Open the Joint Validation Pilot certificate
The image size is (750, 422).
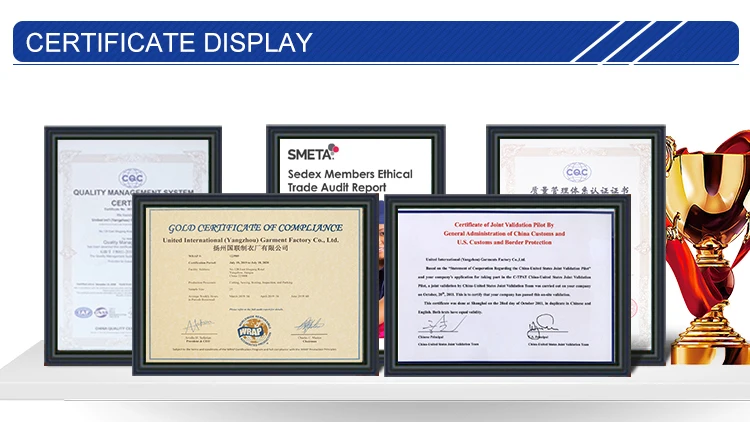pyautogui.click(x=507, y=285)
